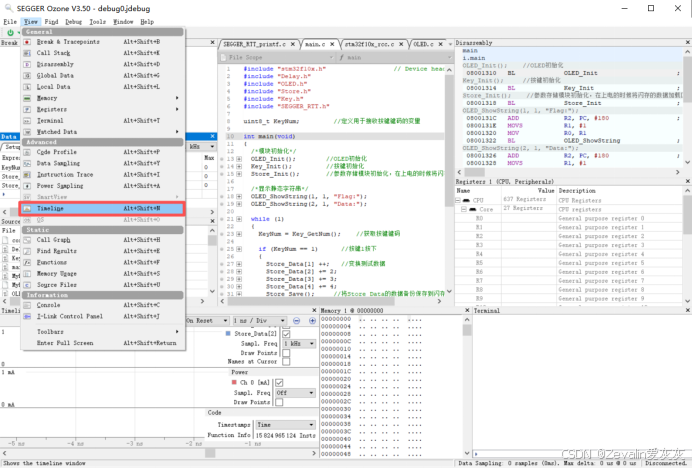
Task: Click the Global Data menu icon
Action: click(x=27, y=75)
